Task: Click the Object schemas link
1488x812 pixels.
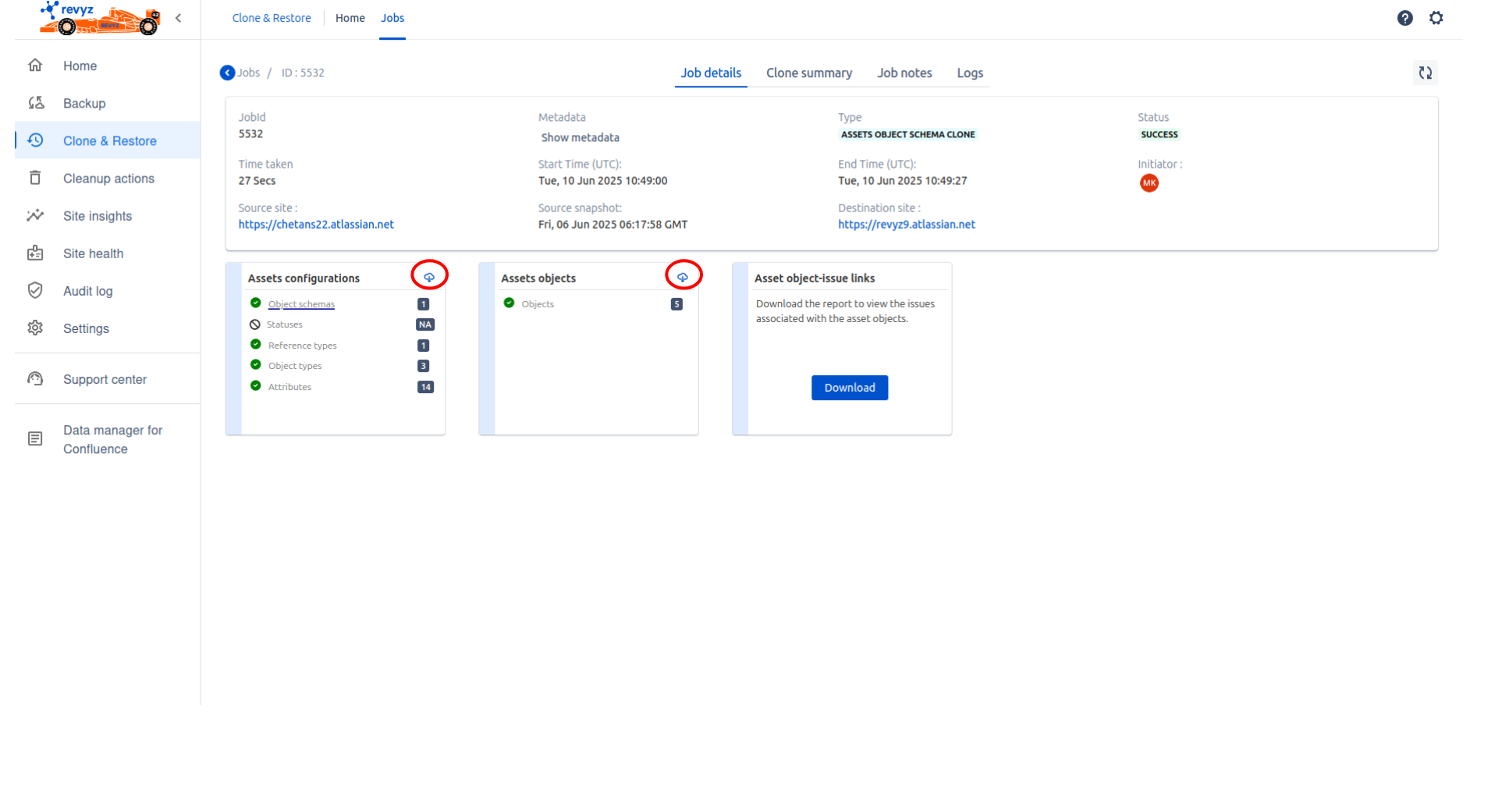Action: tap(301, 304)
